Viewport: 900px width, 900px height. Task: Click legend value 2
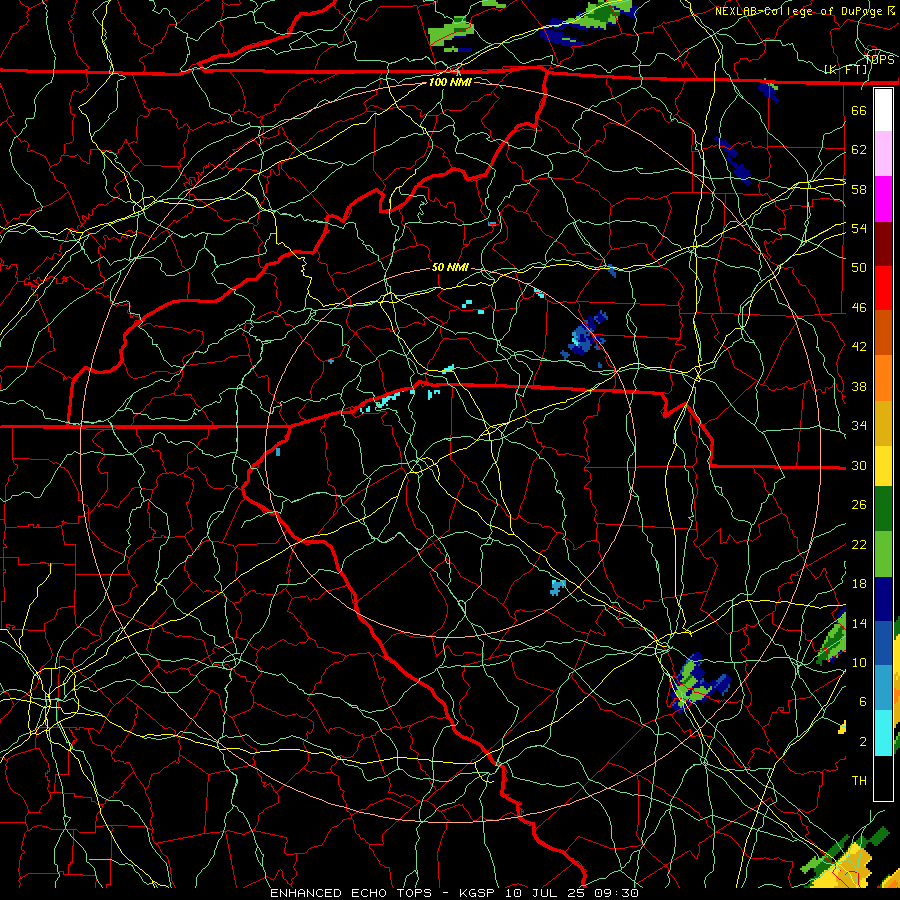tap(862, 742)
